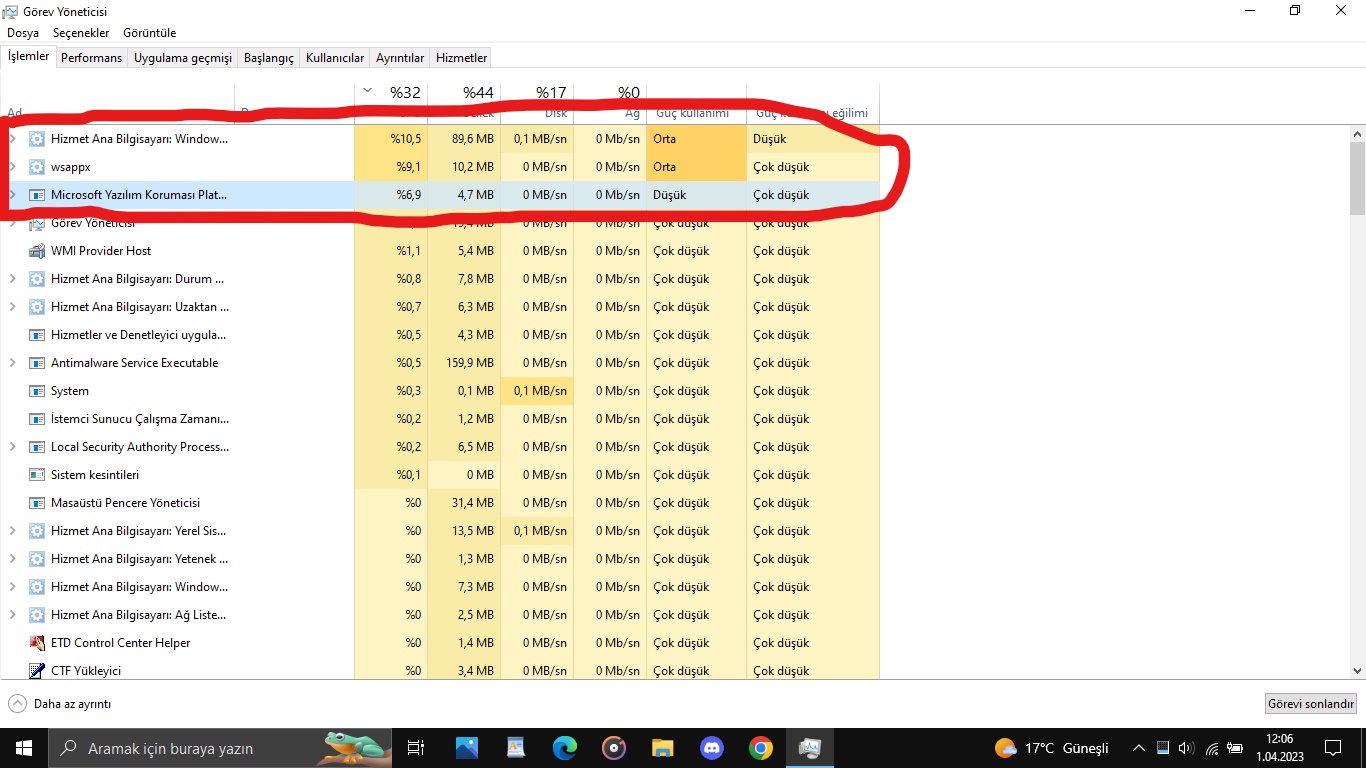Screen dimensions: 1366x768
Task: Open File Explorer from the taskbar
Action: [663, 748]
